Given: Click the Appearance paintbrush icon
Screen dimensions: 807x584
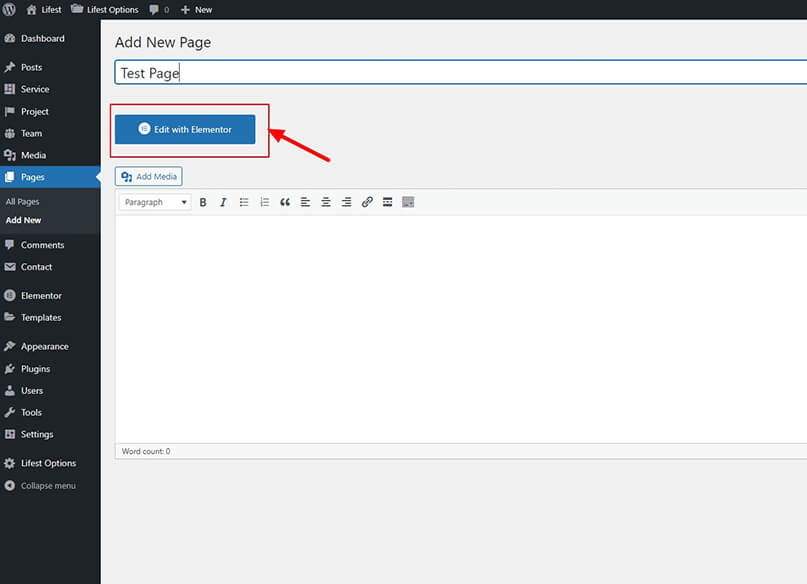Looking at the screenshot, I should (x=10, y=346).
